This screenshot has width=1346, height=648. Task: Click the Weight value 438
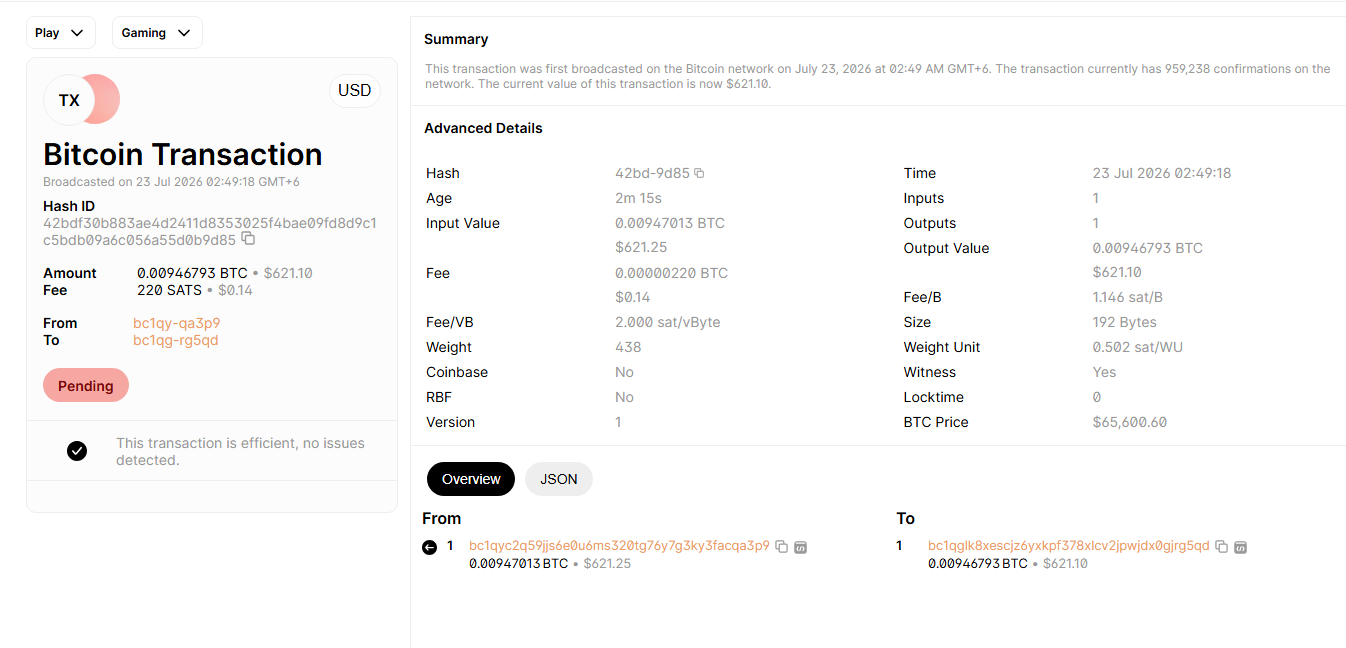click(628, 347)
